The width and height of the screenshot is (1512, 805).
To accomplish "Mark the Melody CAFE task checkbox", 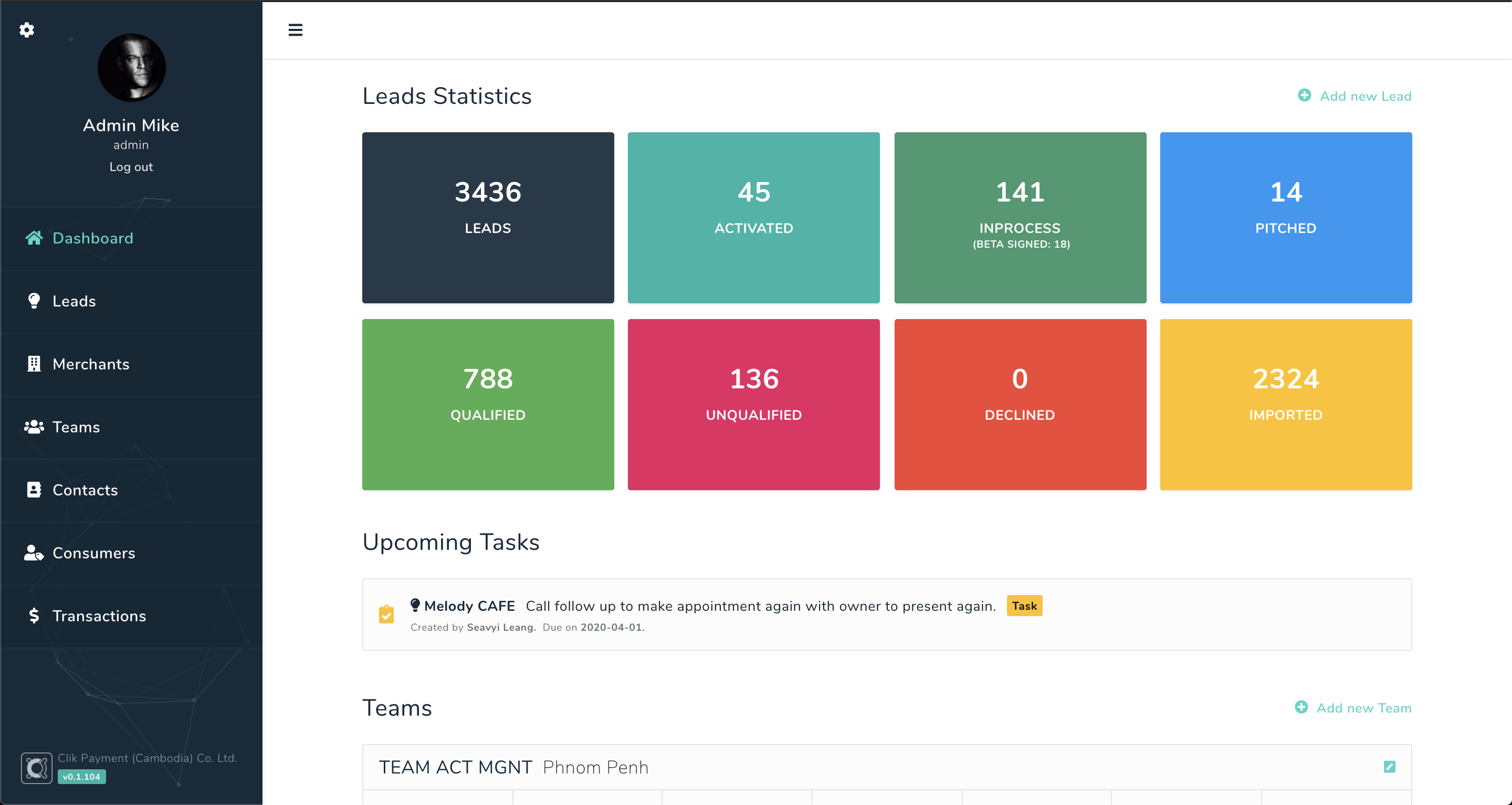I will point(386,615).
